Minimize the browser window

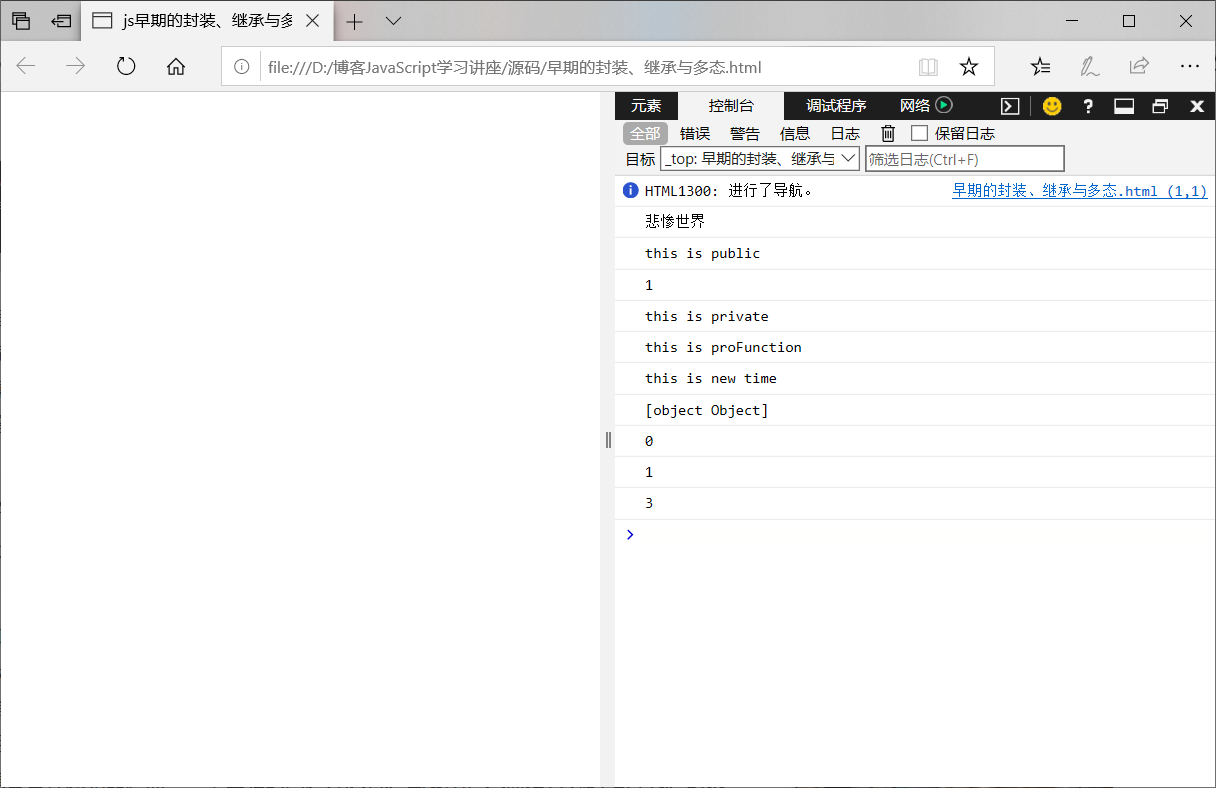point(1072,21)
